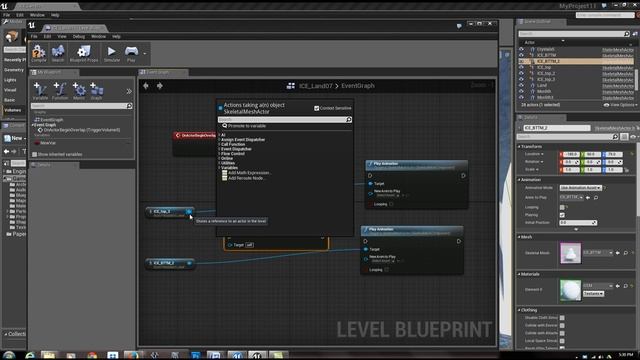
Task: Toggle visibility of Crystals5 actor
Action: click(521, 49)
